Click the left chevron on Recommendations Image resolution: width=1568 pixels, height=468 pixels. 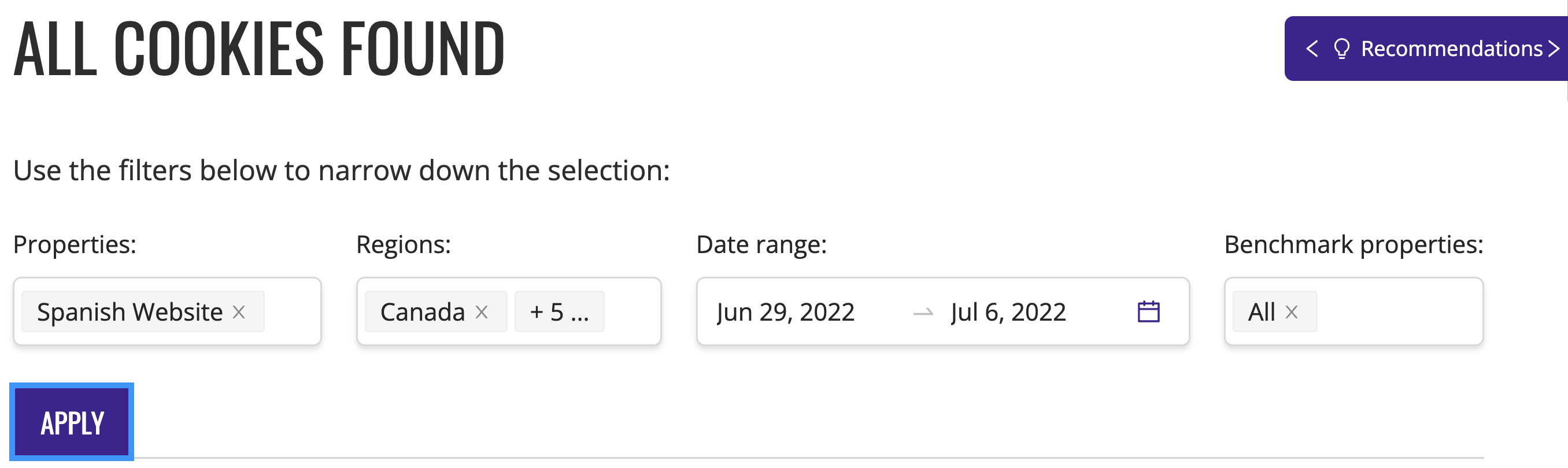coord(1312,49)
